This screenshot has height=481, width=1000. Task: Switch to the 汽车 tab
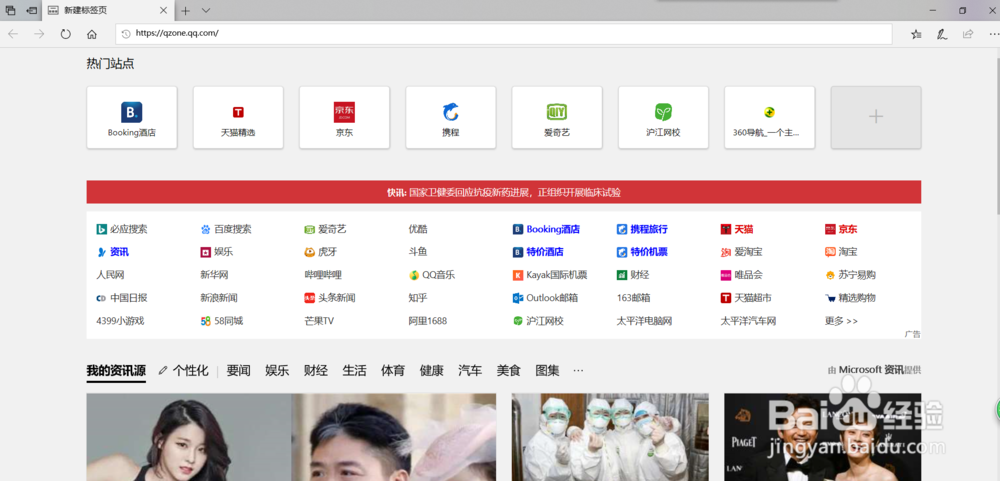click(x=470, y=371)
